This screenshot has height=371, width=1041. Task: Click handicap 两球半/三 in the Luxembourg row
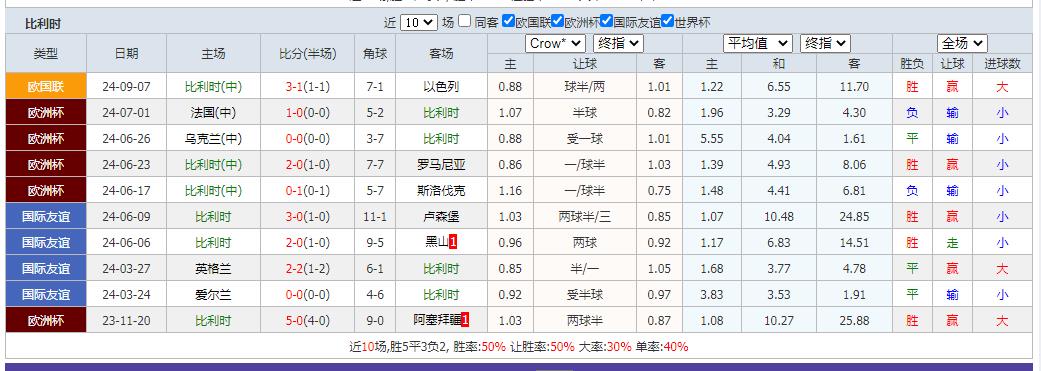pyautogui.click(x=585, y=216)
